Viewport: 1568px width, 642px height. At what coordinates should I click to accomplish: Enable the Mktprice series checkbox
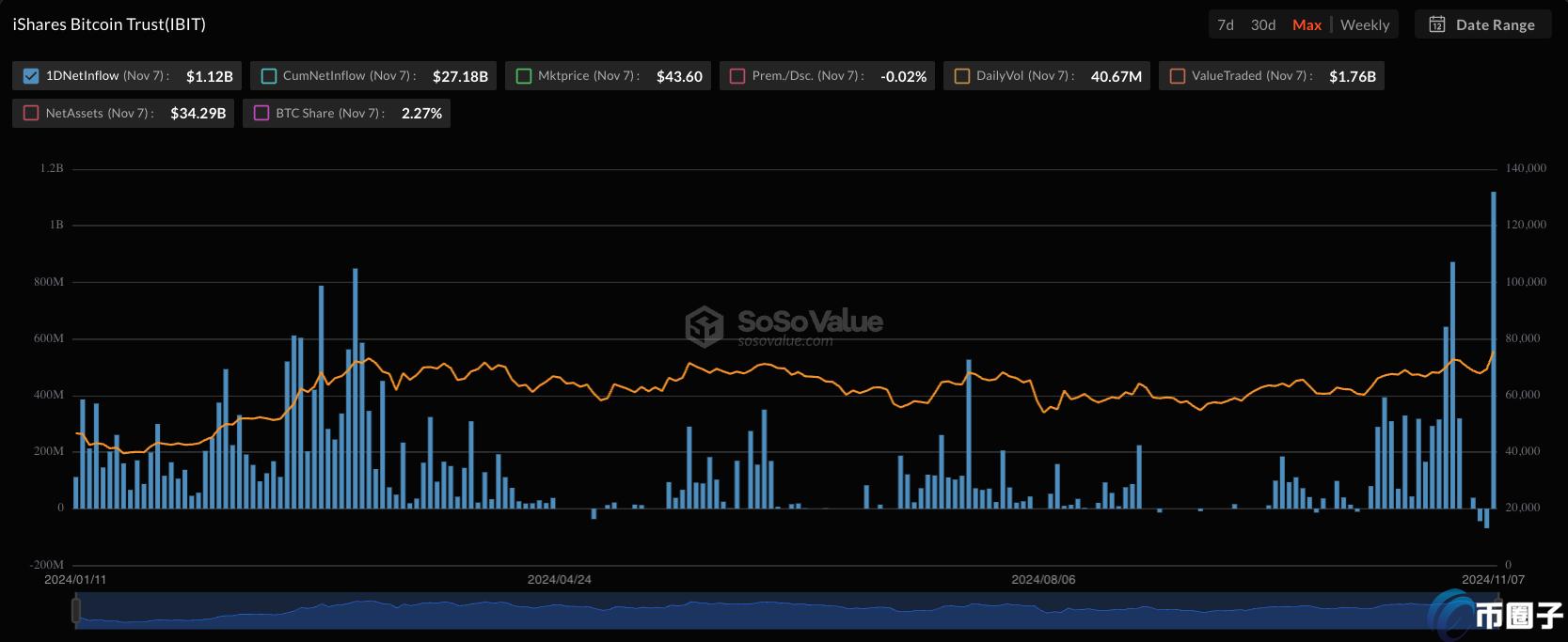point(524,76)
